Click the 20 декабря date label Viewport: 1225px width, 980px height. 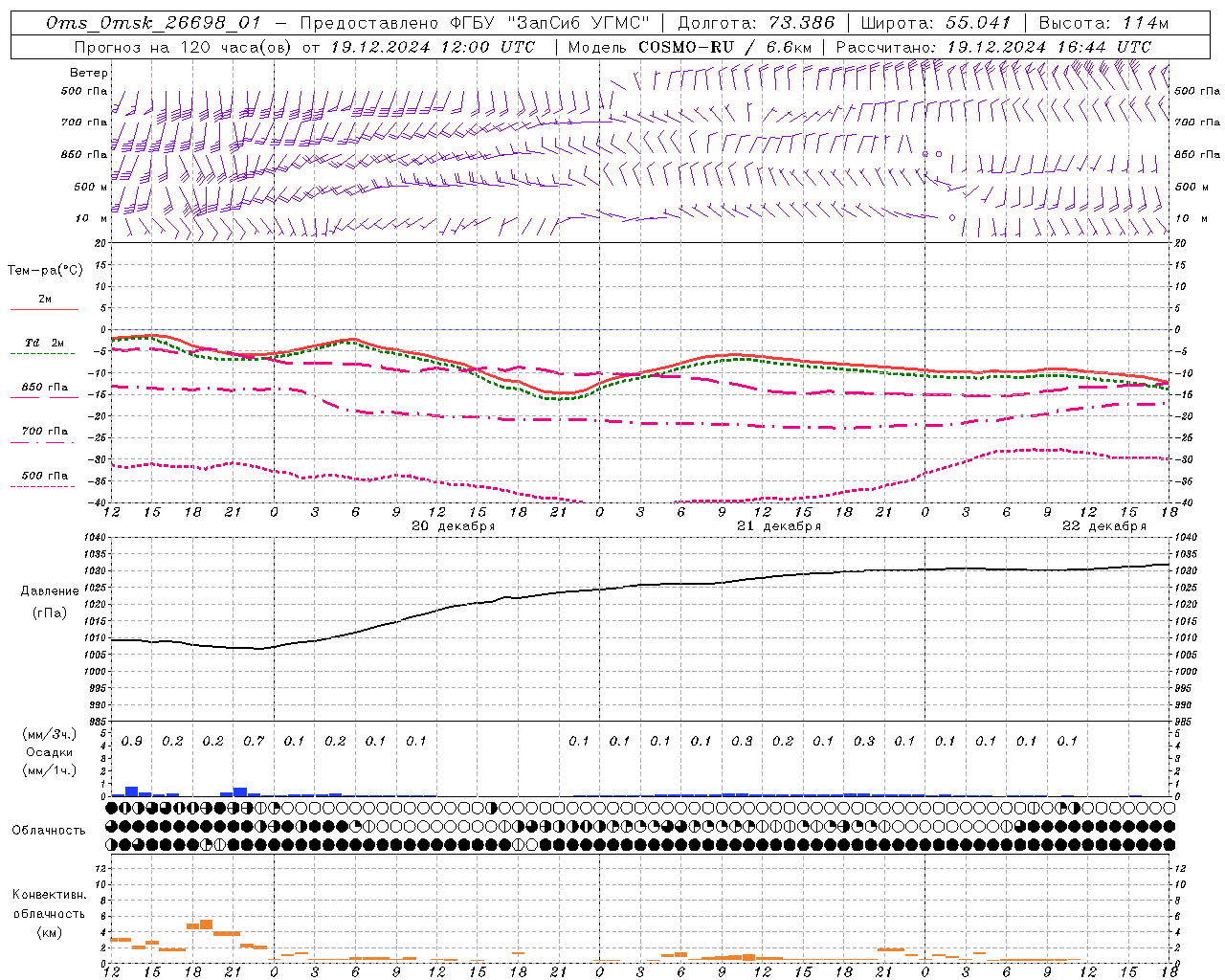coord(453,526)
